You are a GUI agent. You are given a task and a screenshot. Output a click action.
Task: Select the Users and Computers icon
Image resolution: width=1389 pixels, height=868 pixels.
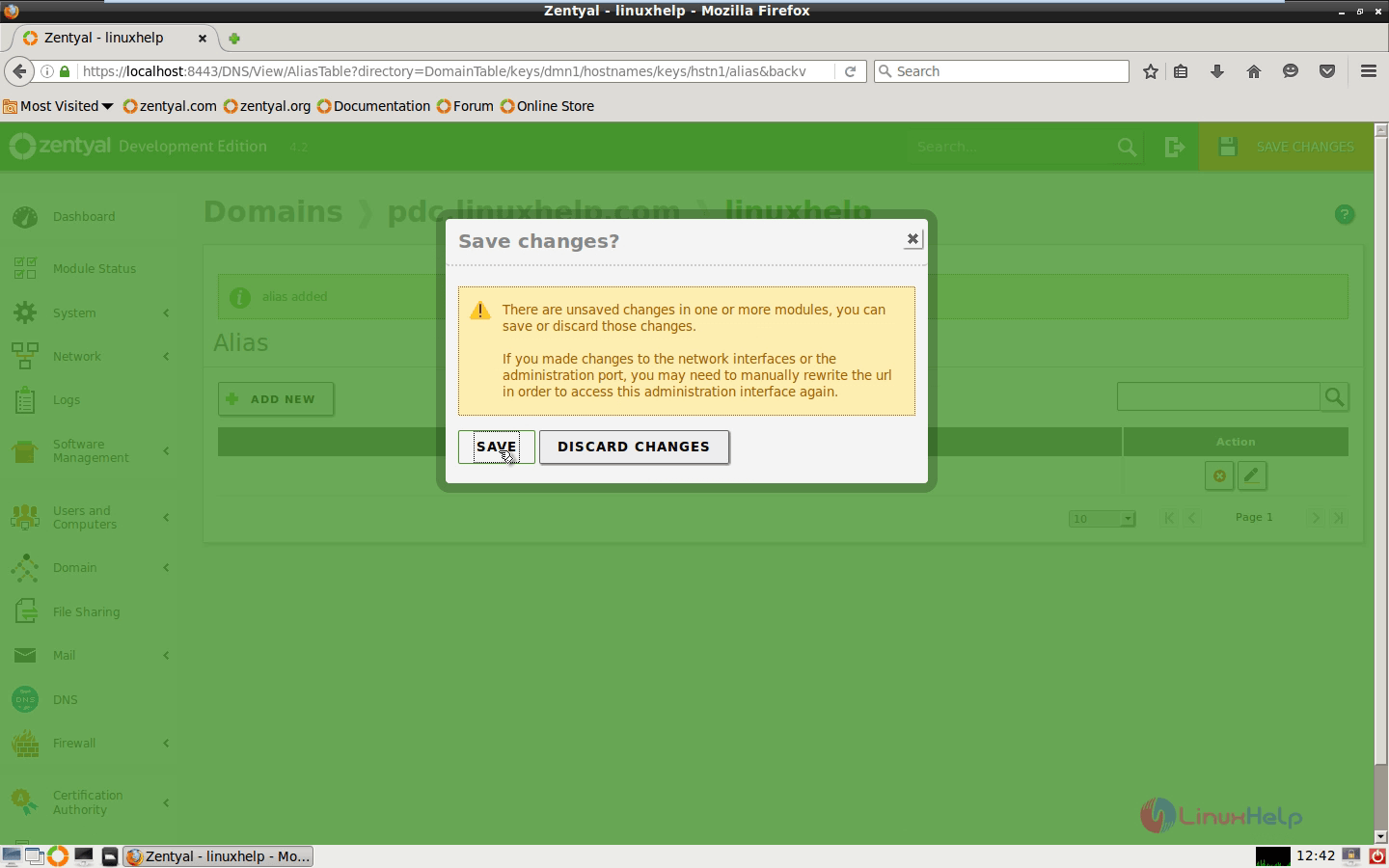coord(25,517)
